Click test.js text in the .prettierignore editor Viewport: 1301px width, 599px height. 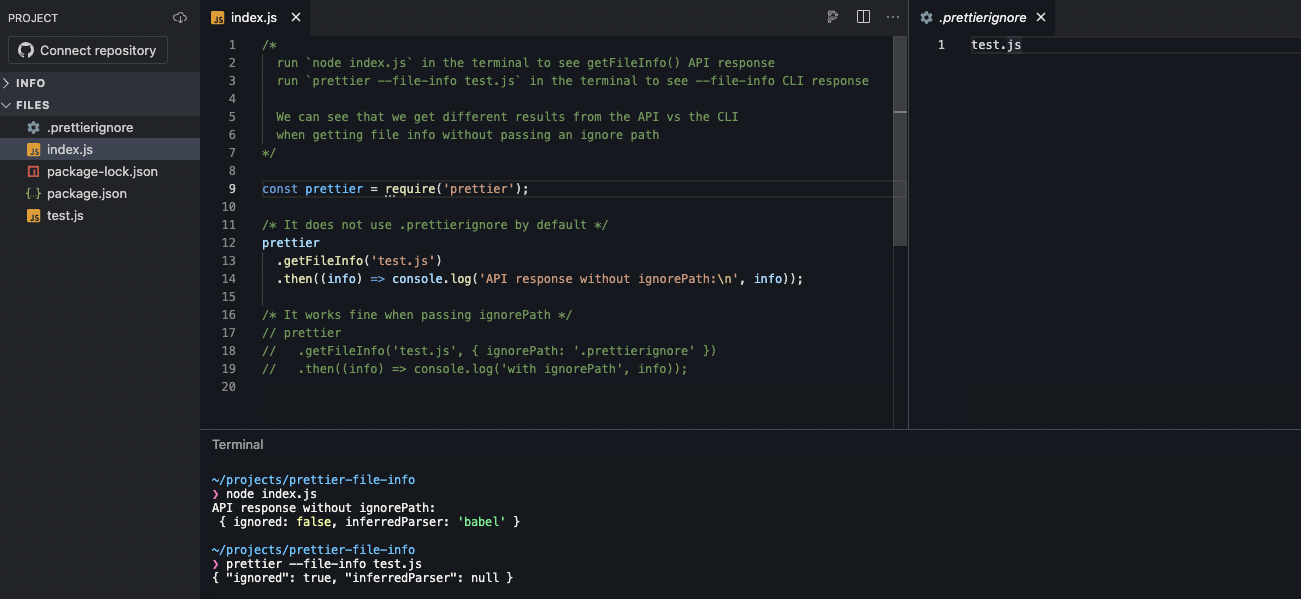click(x=996, y=45)
